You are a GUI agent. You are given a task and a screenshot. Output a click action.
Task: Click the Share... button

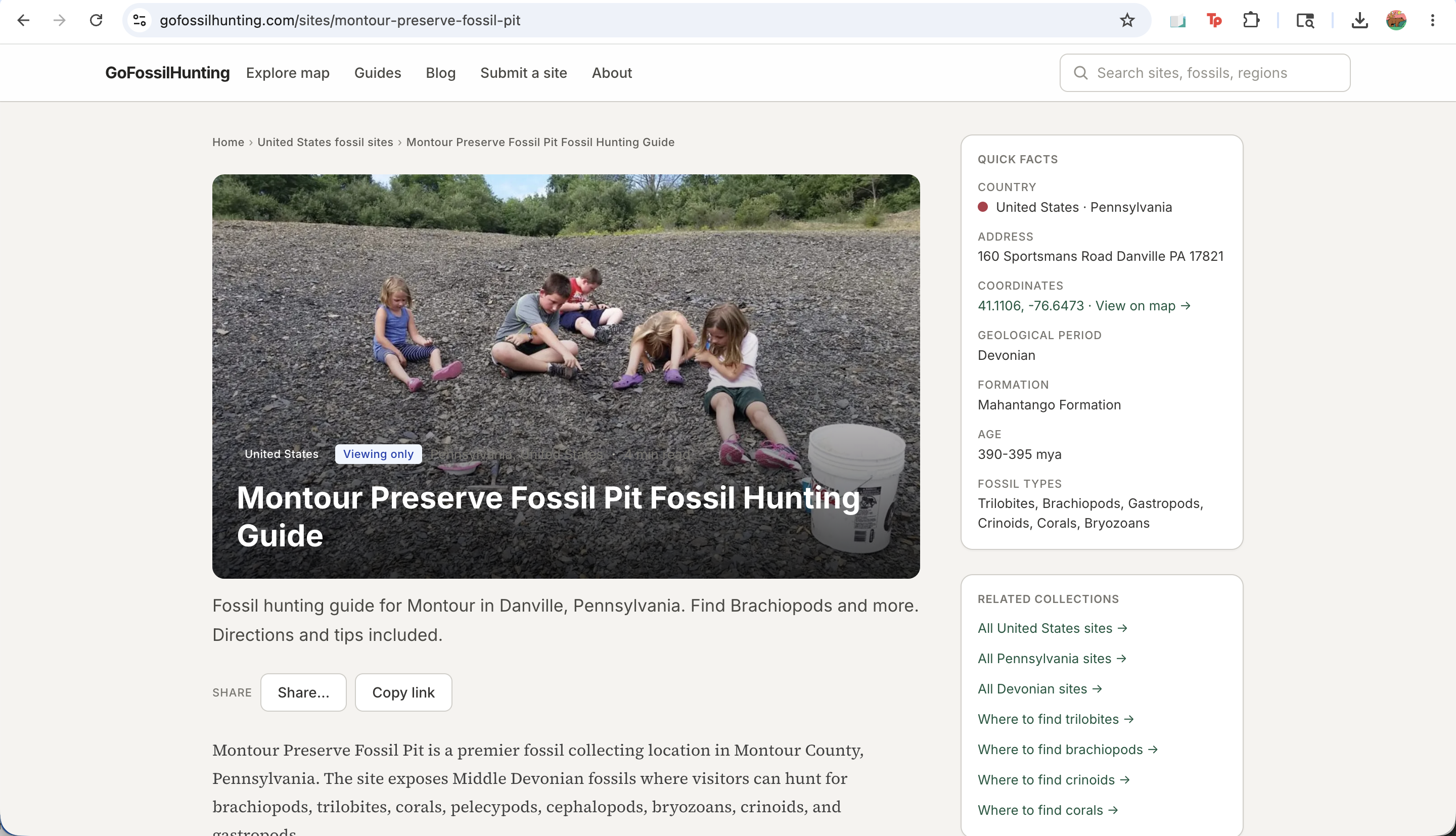point(303,692)
